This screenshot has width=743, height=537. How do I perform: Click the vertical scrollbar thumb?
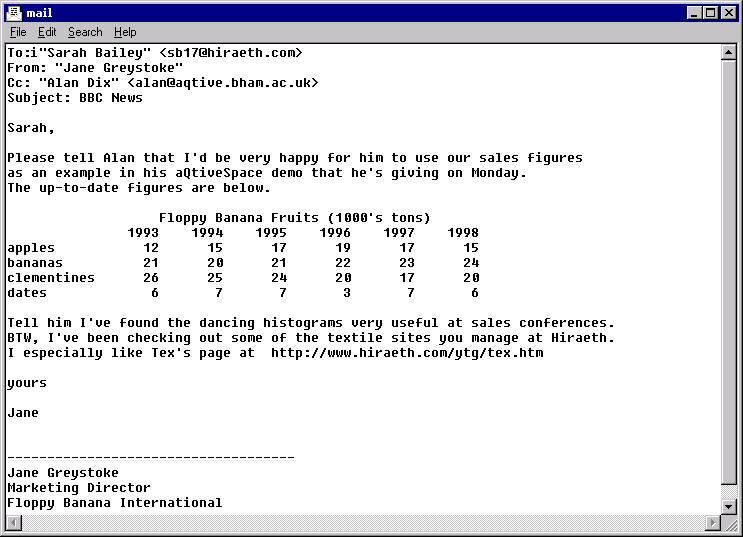(x=728, y=270)
